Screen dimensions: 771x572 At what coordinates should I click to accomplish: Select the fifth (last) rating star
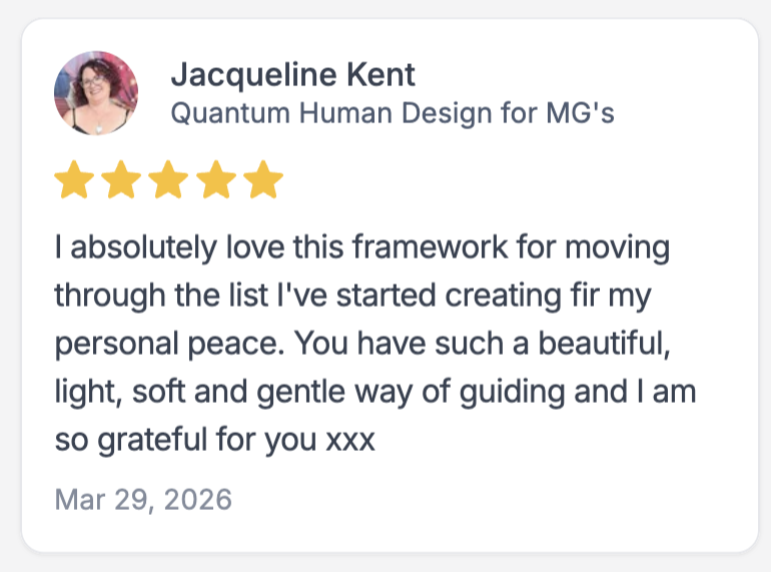tap(264, 181)
